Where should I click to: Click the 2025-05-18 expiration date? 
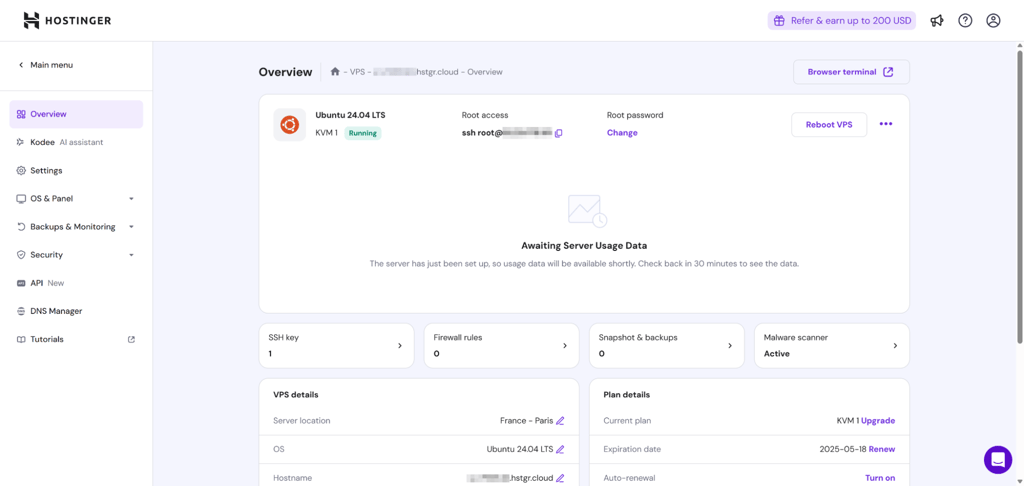[842, 449]
